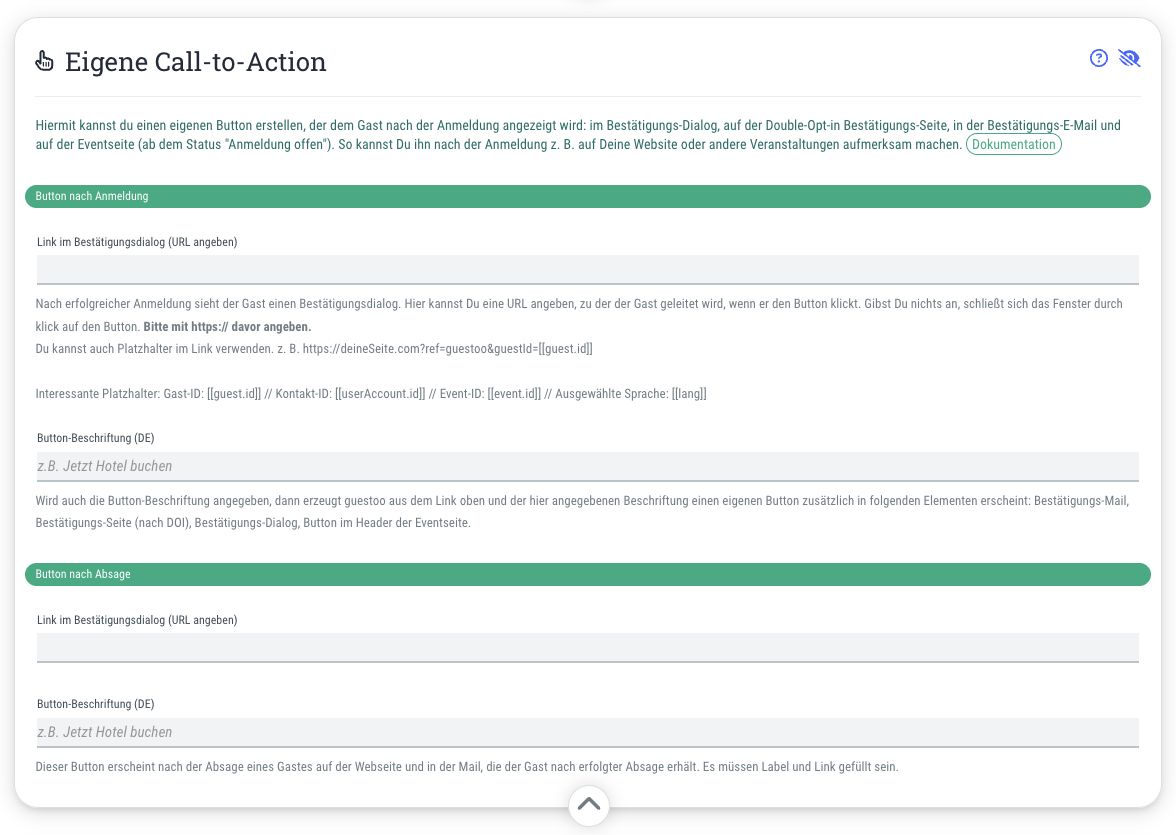Screen dimensions: 1176x835
Task: Open the Dokumentation link
Action: point(1013,144)
